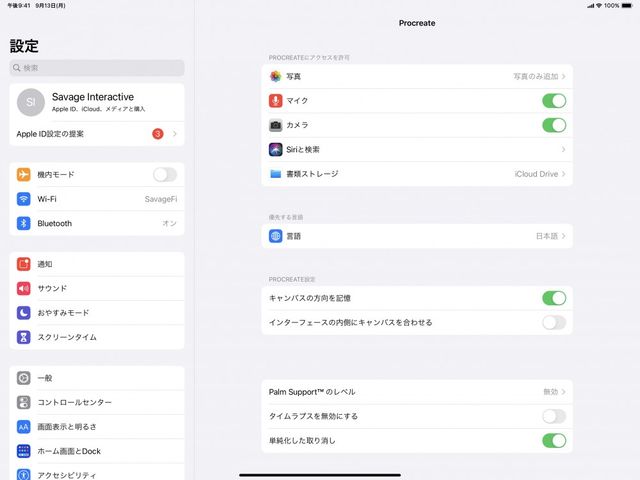The width and height of the screenshot is (640, 480).
Task: Open Bluetooth settings row
Action: click(97, 223)
